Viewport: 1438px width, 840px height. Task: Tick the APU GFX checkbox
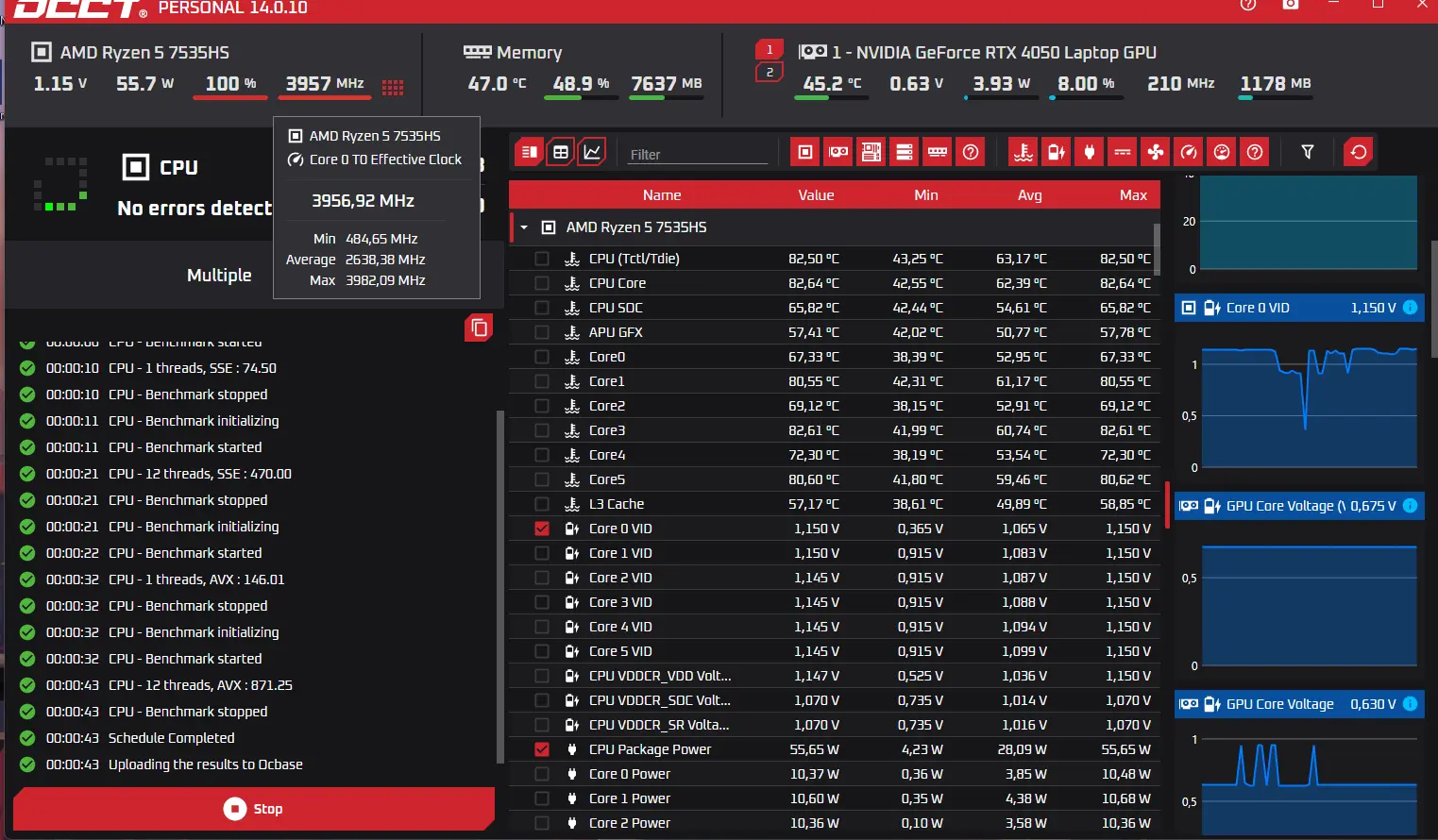tap(542, 332)
